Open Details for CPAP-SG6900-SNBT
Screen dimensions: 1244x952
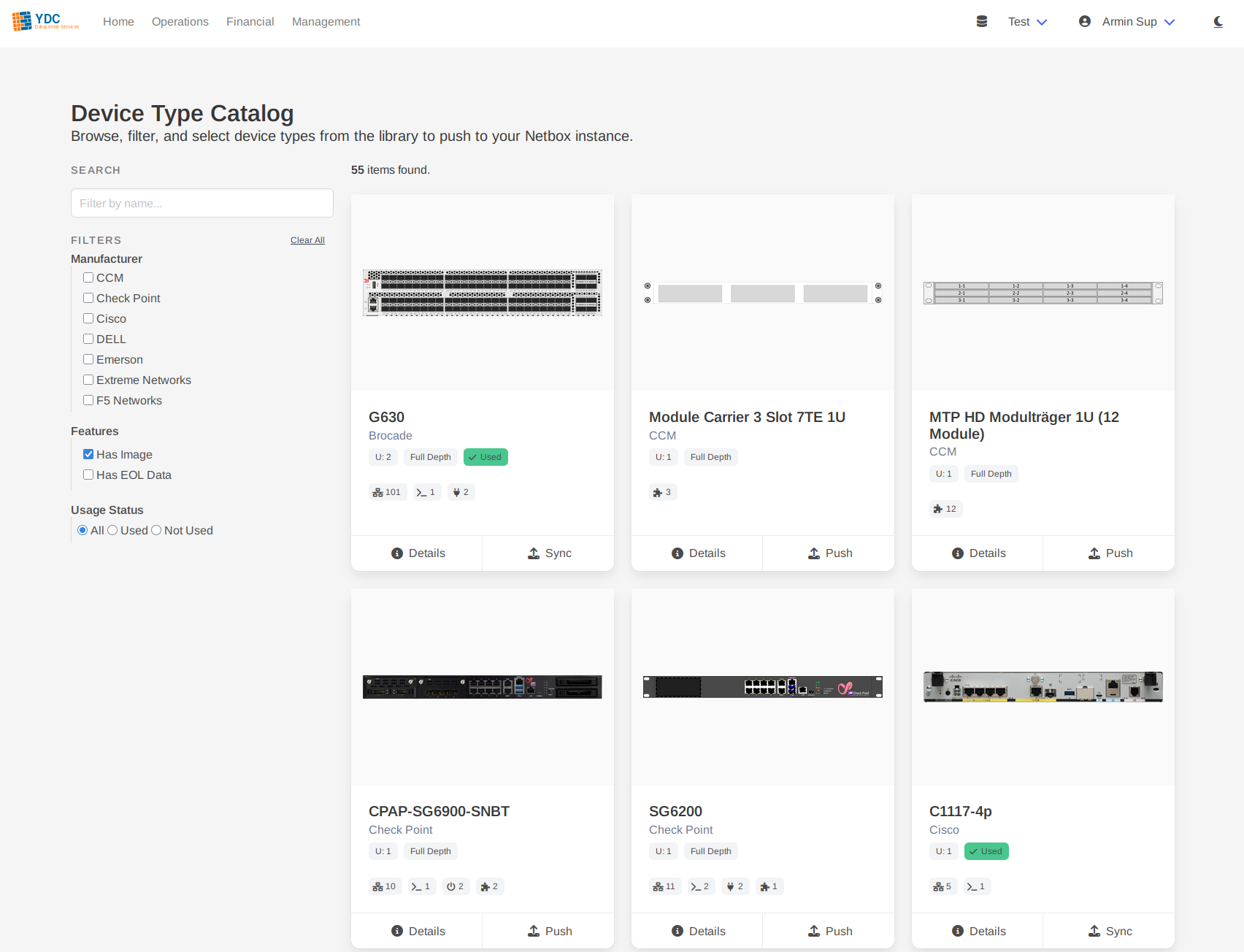(417, 931)
